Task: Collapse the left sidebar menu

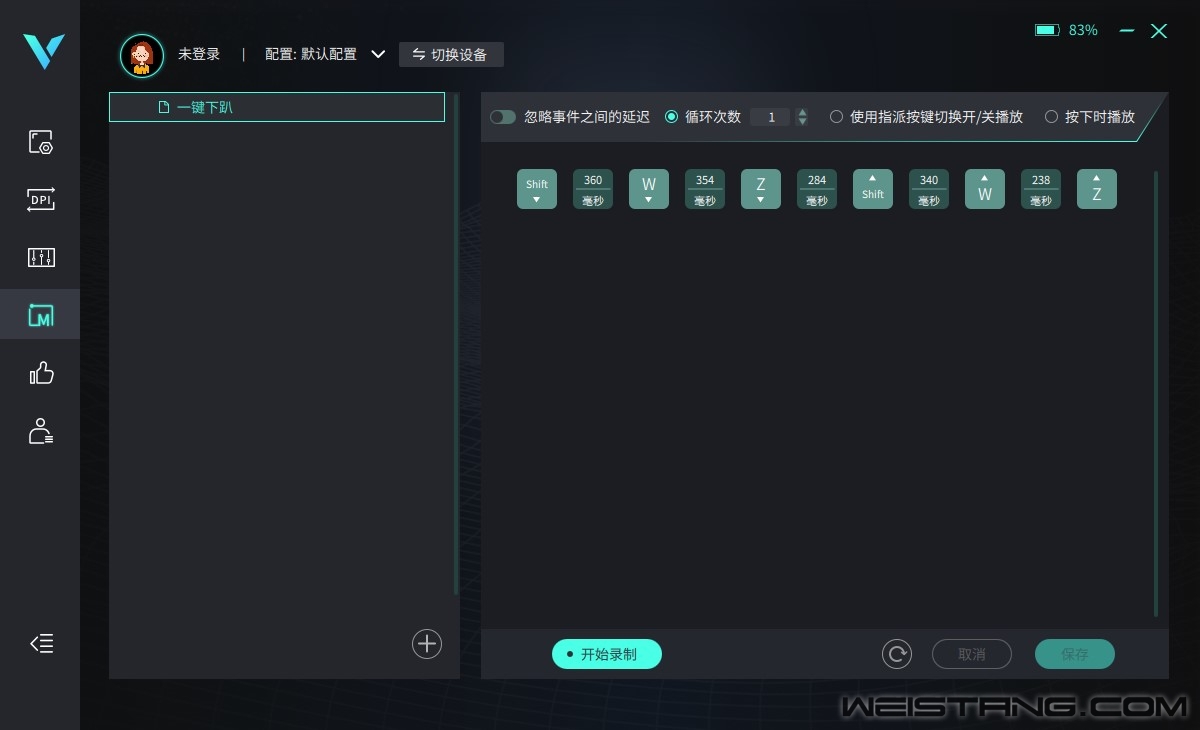Action: tap(41, 644)
